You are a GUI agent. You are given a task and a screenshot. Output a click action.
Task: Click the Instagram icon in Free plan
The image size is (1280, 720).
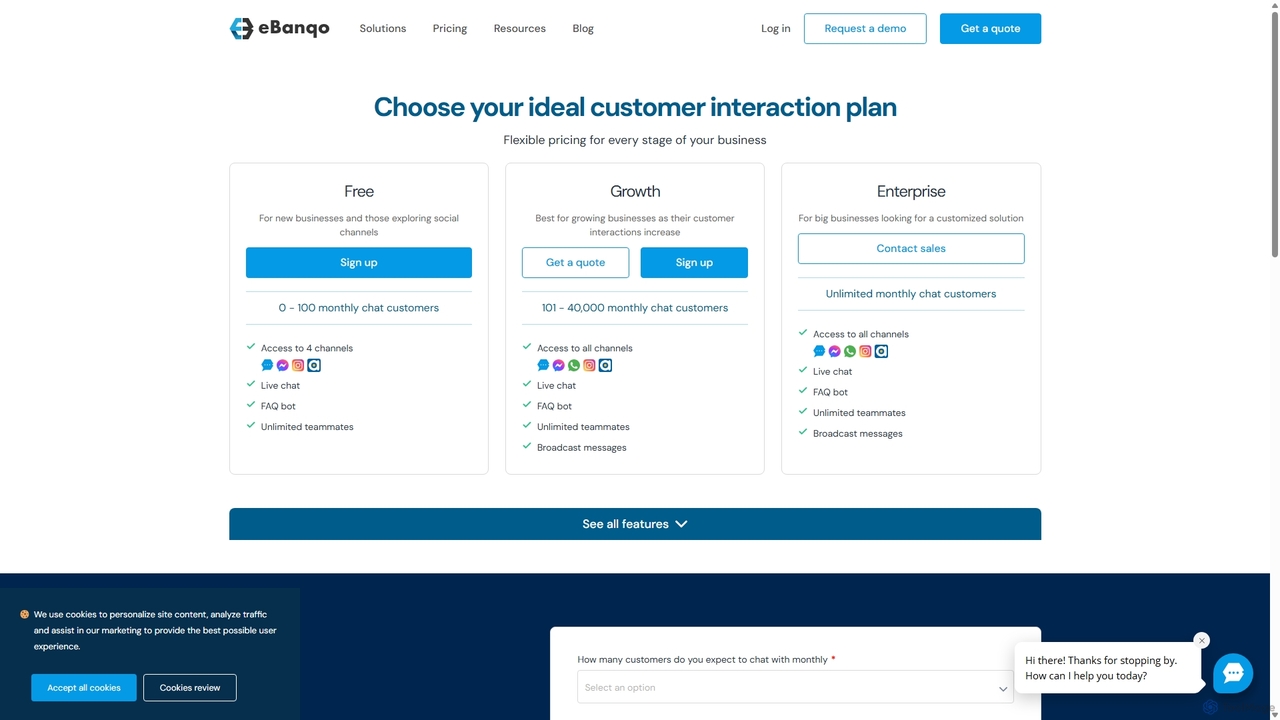click(x=298, y=365)
